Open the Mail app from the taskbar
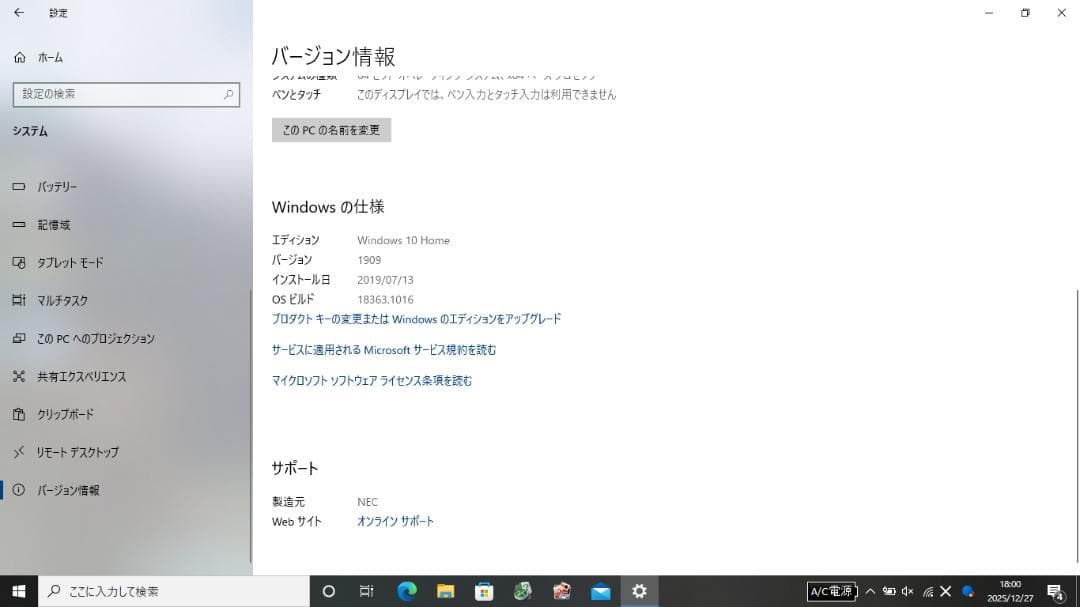Image resolution: width=1080 pixels, height=607 pixels. click(600, 591)
